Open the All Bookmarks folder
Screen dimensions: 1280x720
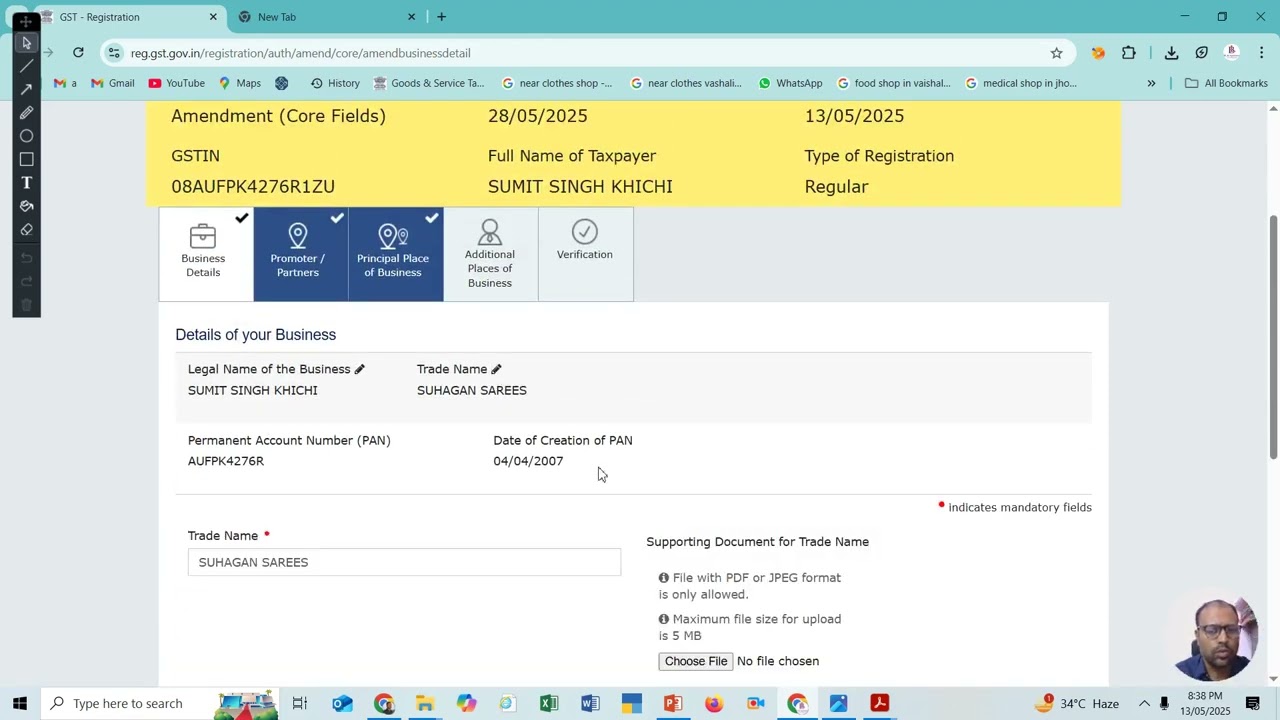point(1226,83)
